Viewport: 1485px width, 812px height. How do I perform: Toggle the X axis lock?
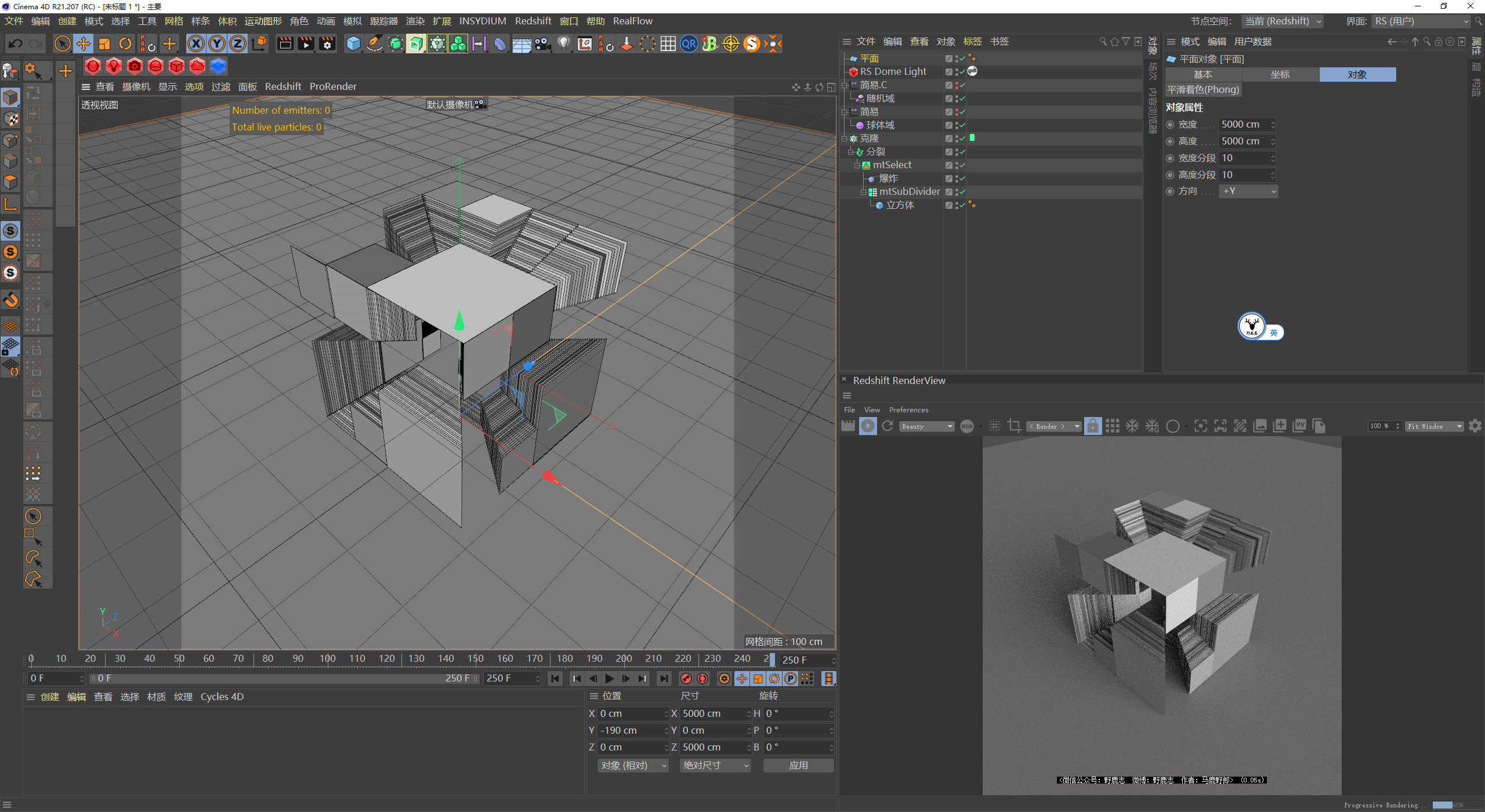196,43
